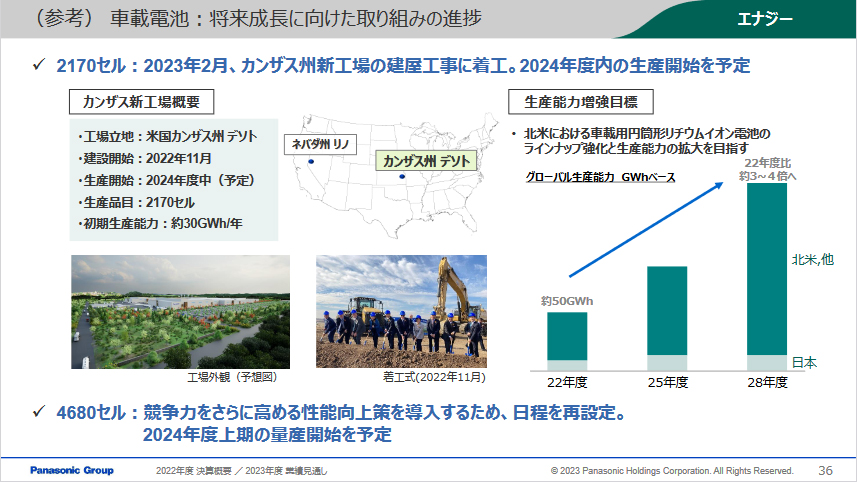
Task: Click the 約50GWh bar label
Action: [x=567, y=301]
